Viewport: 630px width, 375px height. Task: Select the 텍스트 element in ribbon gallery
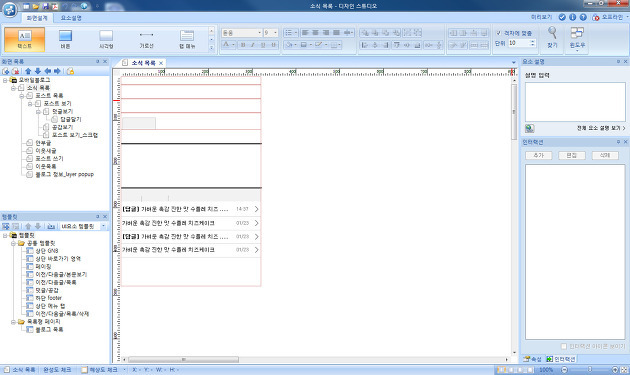coord(25,39)
